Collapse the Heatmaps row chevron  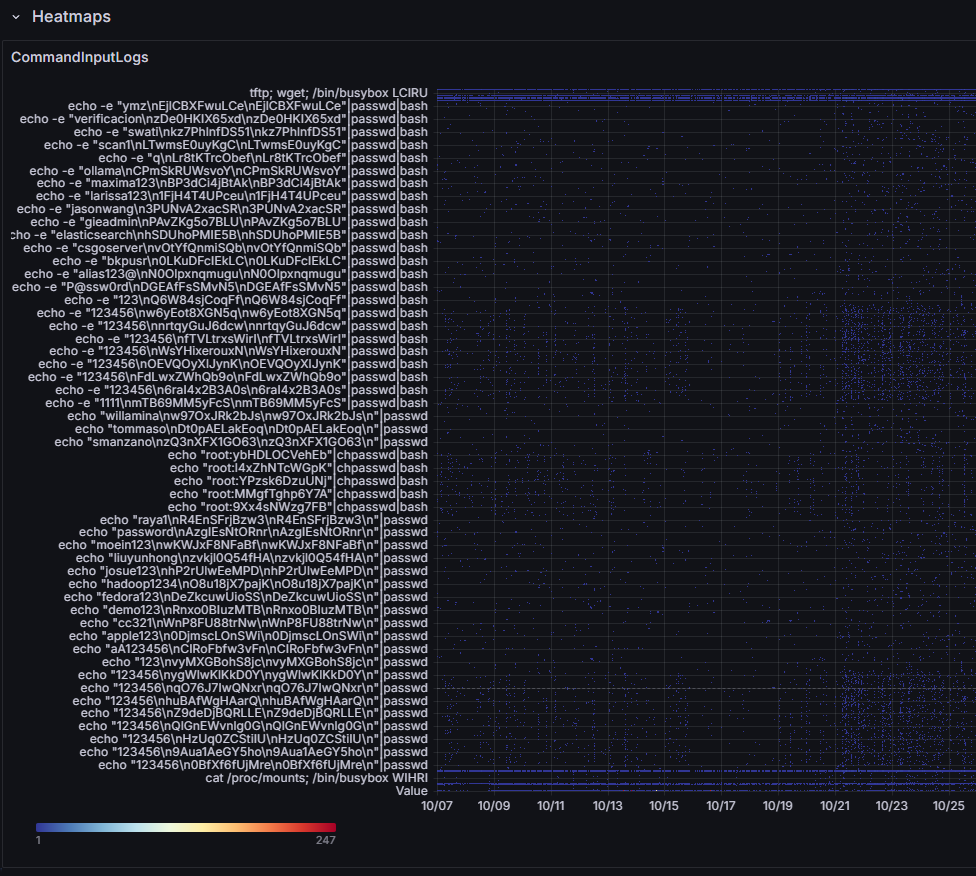coord(16,17)
